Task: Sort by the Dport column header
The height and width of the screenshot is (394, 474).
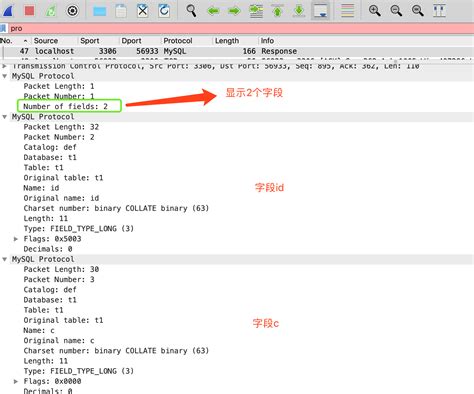Action: [x=140, y=41]
